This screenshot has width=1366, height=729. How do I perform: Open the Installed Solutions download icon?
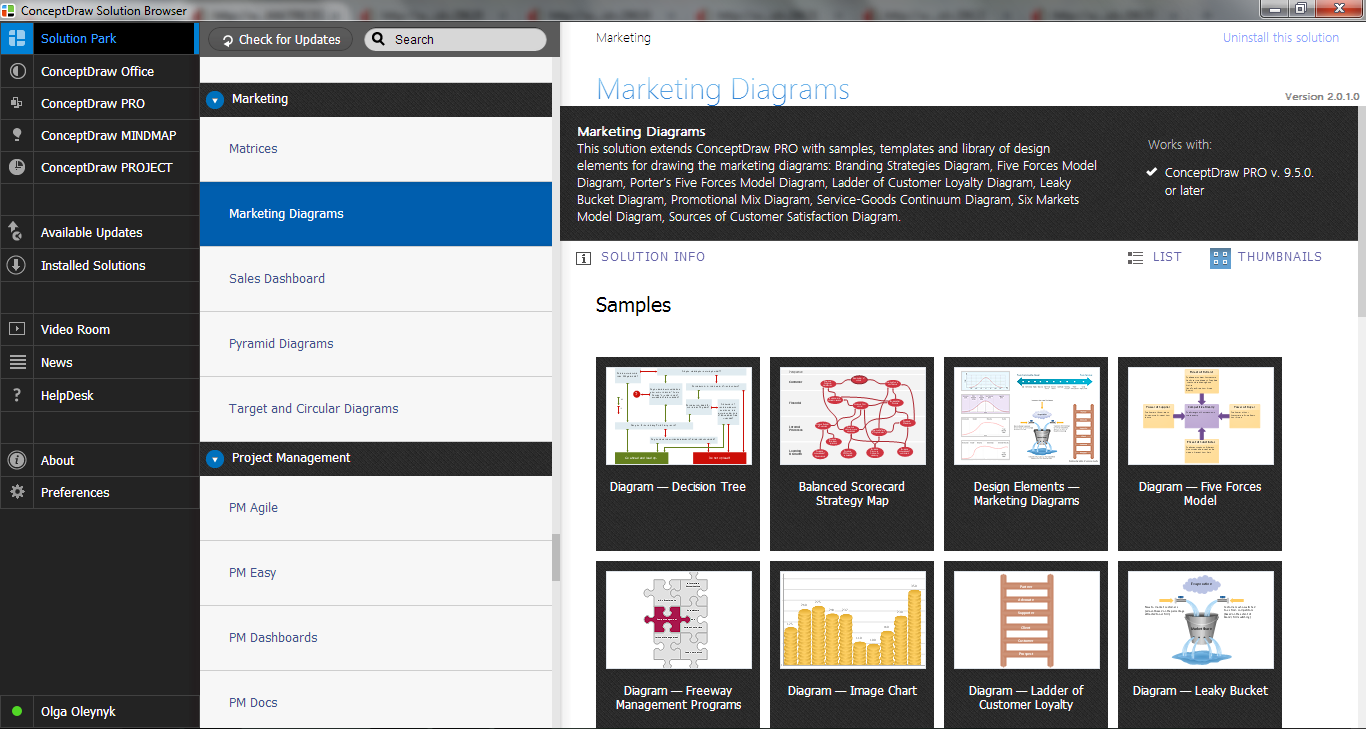coord(16,265)
